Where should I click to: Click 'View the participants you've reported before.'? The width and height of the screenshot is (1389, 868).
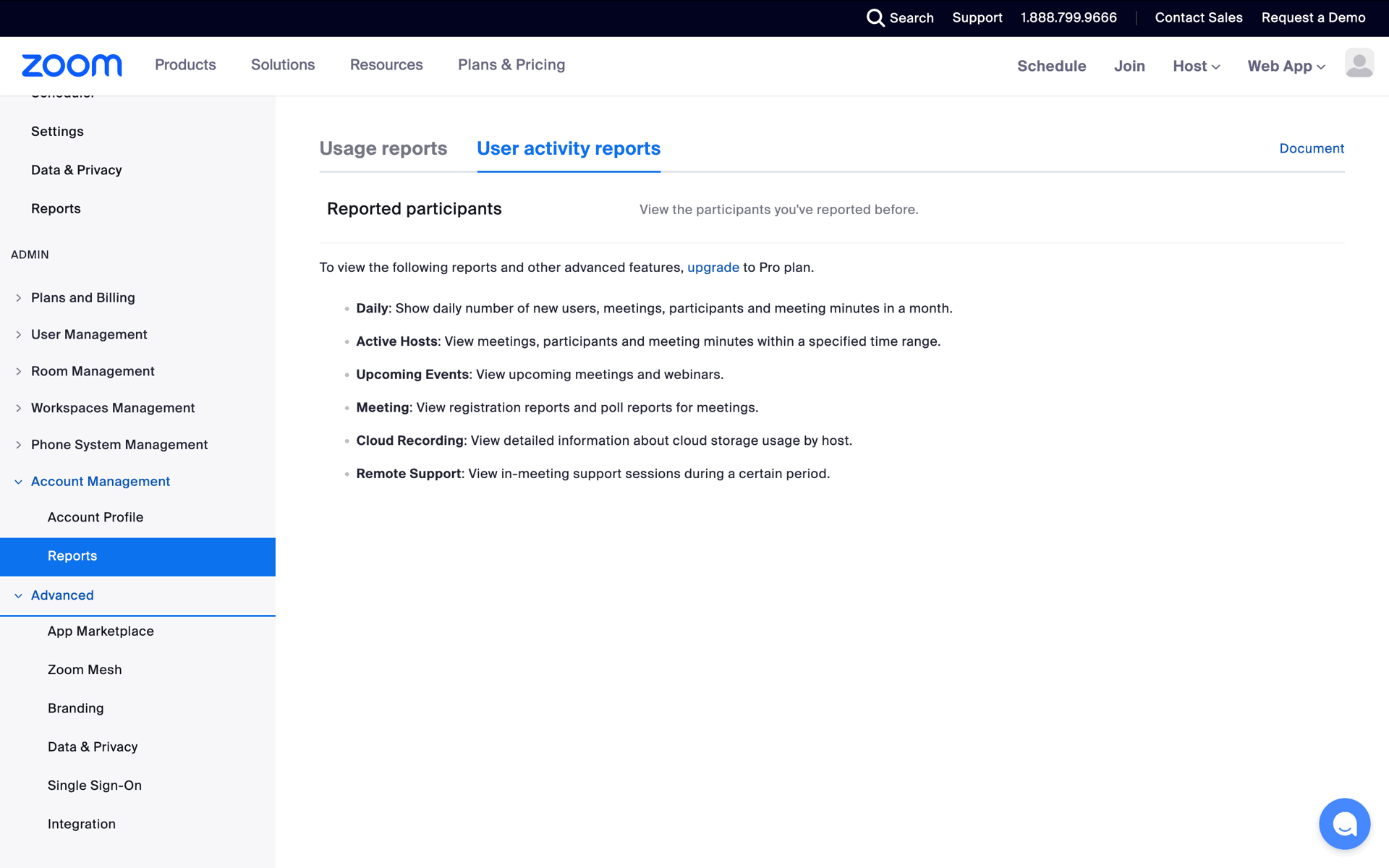(x=778, y=210)
